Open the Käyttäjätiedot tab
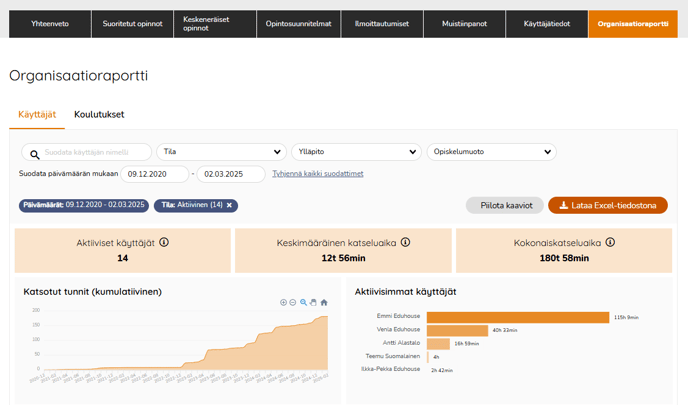Screen dimensions: 688x405 [x=547, y=24]
